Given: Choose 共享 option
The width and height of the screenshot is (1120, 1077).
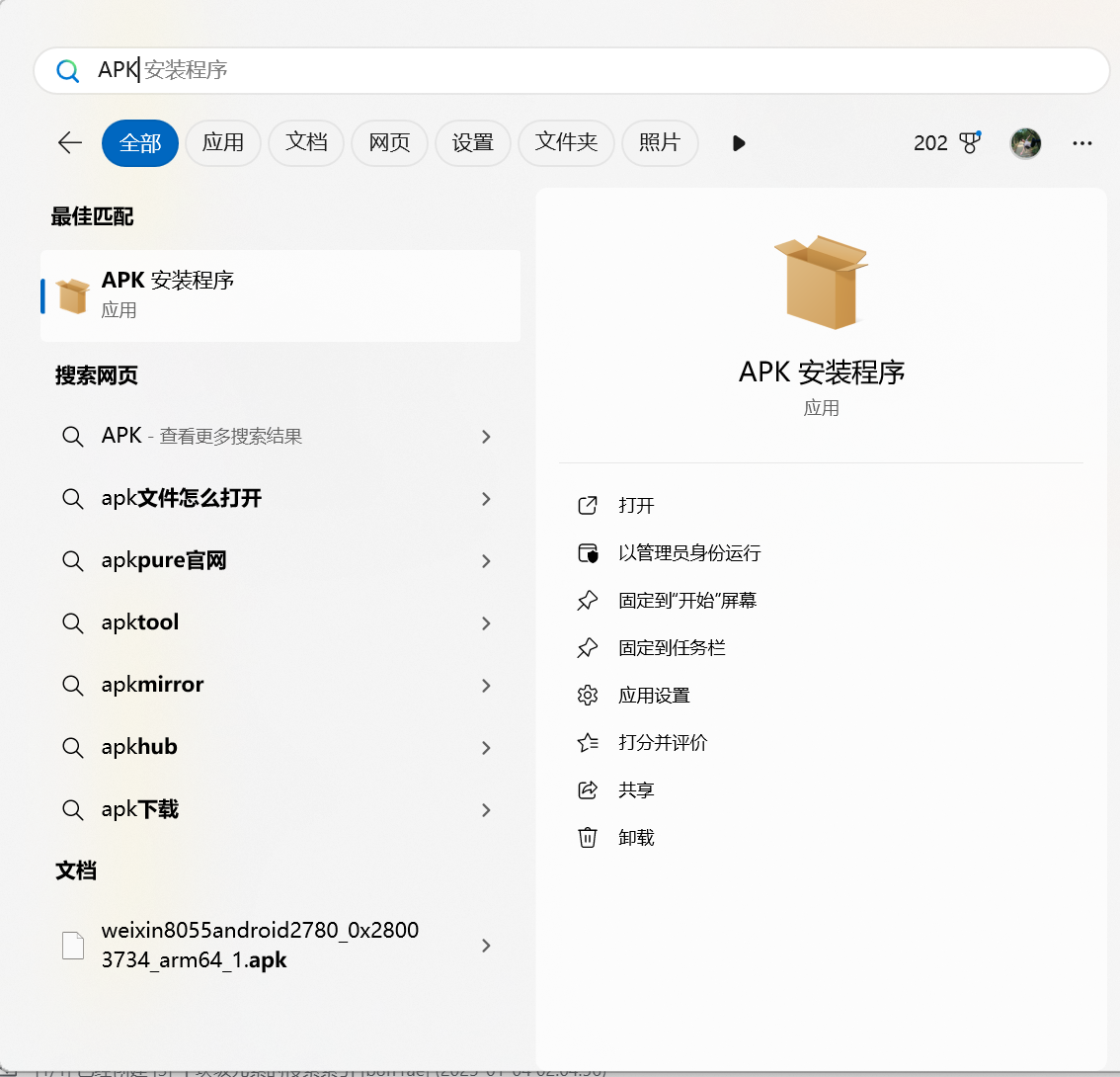Looking at the screenshot, I should (636, 789).
